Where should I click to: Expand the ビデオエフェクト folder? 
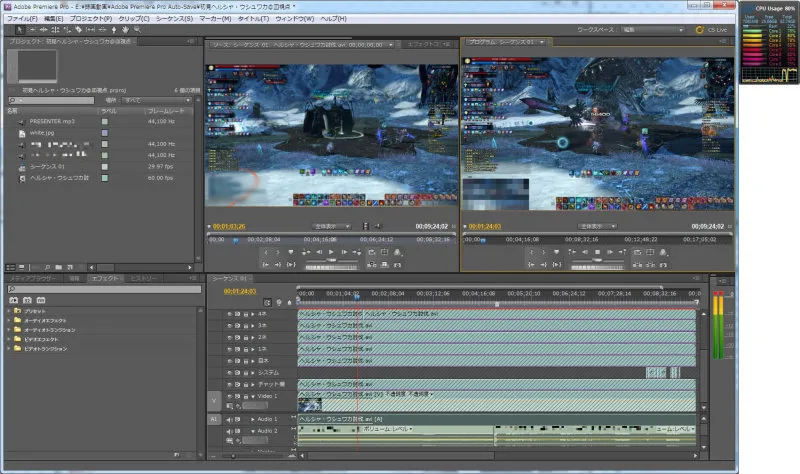click(9, 339)
